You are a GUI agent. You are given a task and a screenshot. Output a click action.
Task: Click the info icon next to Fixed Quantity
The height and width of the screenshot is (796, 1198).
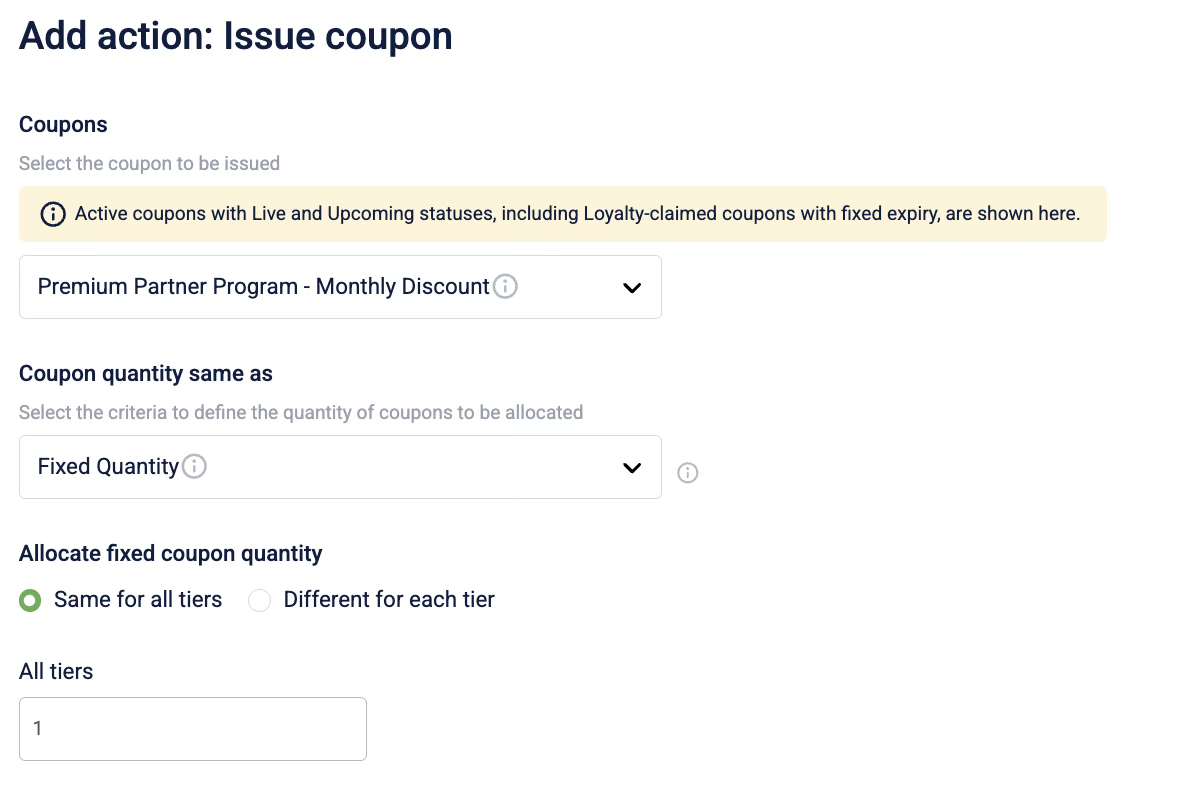pyautogui.click(x=195, y=467)
